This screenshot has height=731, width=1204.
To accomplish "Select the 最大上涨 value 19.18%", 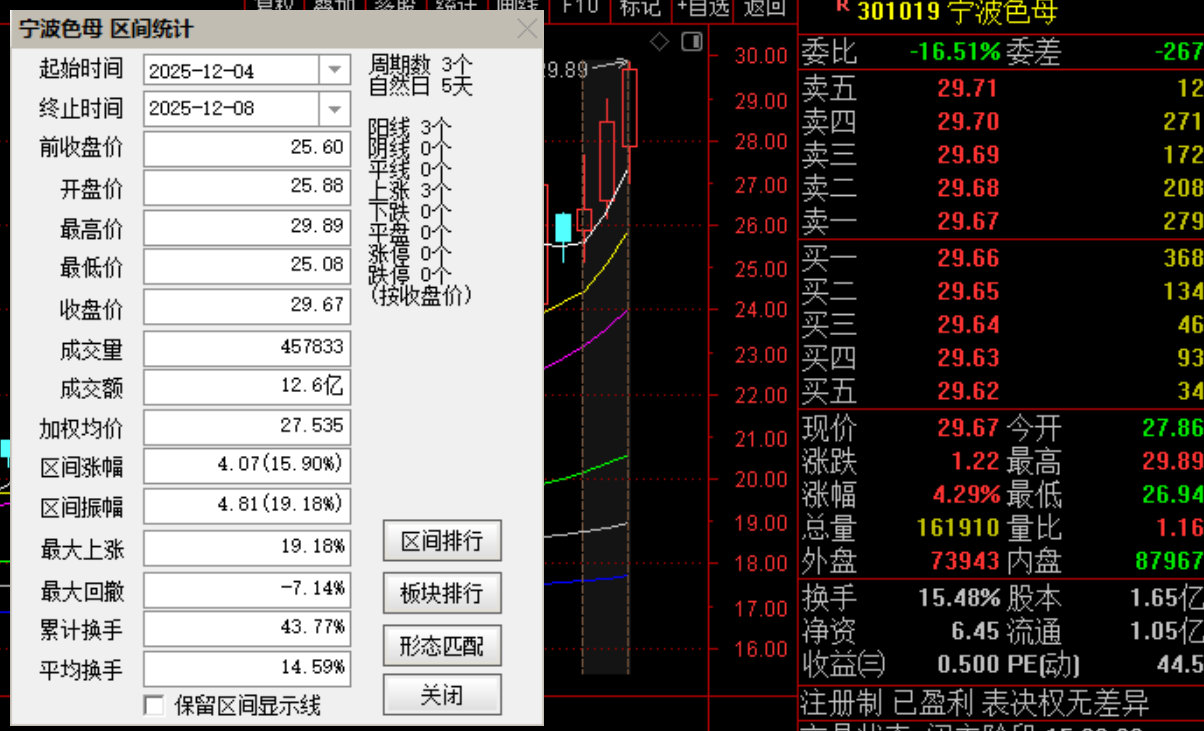I will [247, 548].
